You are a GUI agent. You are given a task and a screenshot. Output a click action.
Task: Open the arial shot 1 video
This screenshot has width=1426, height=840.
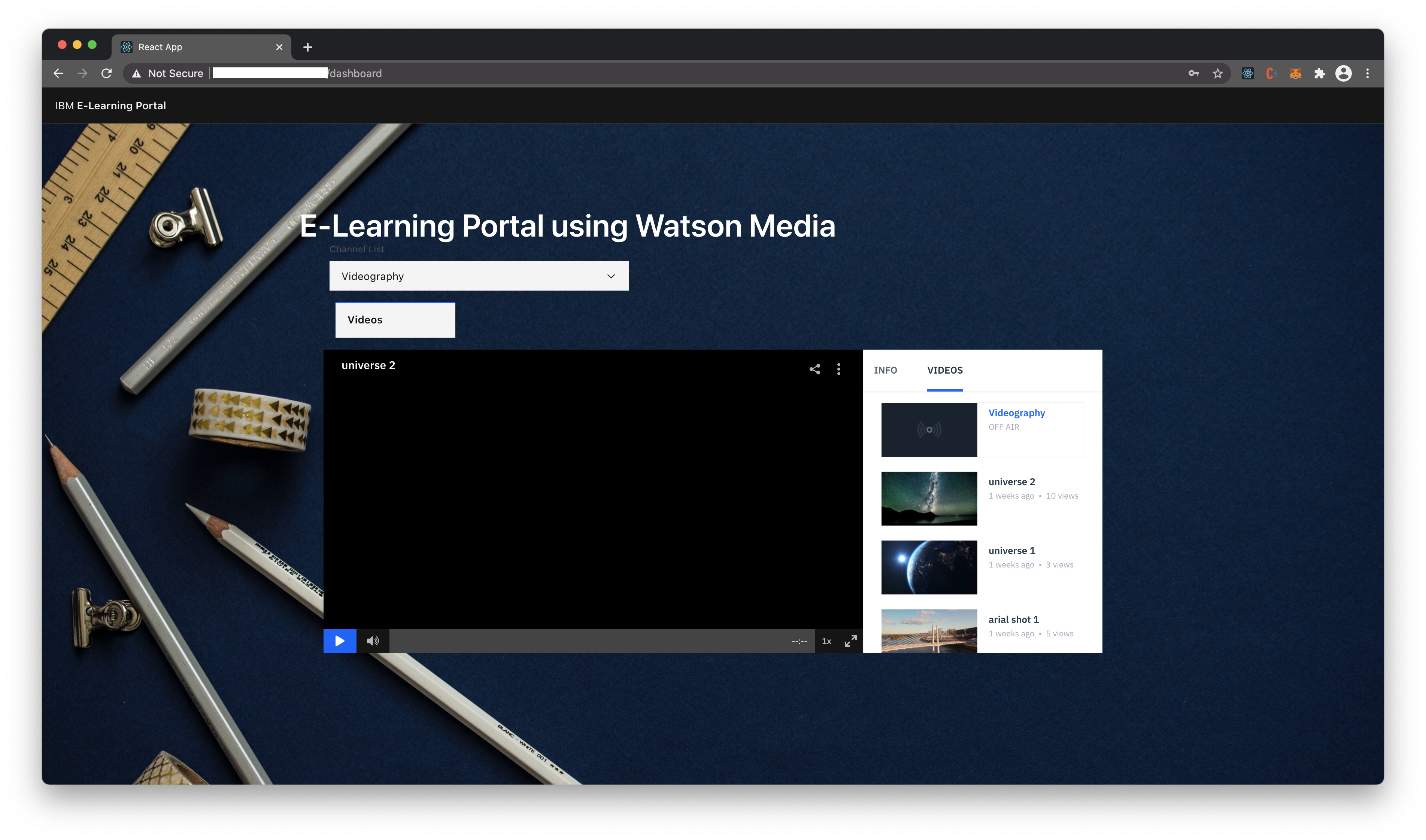click(929, 631)
